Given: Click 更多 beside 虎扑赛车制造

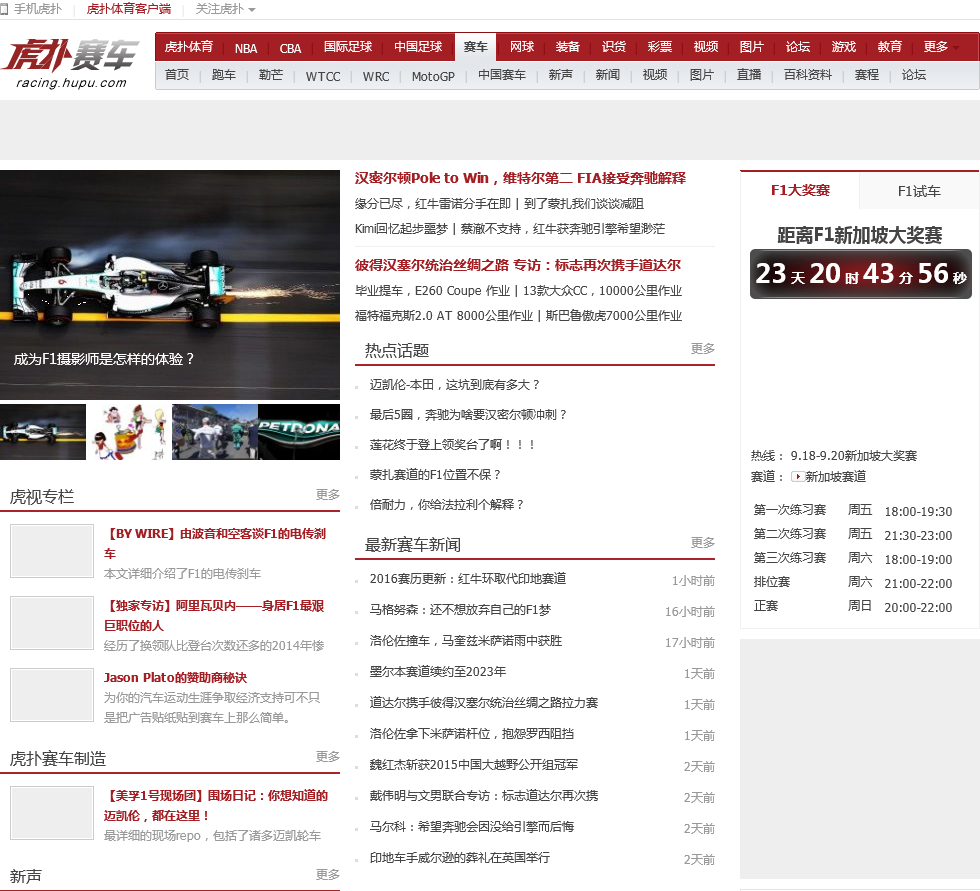Looking at the screenshot, I should coord(328,757).
